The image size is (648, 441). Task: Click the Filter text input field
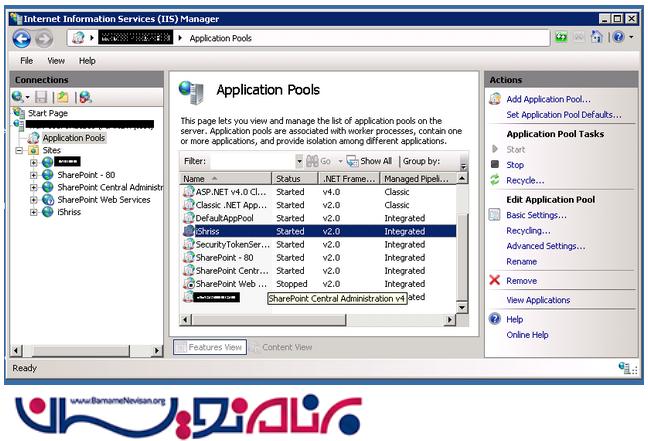coord(253,161)
